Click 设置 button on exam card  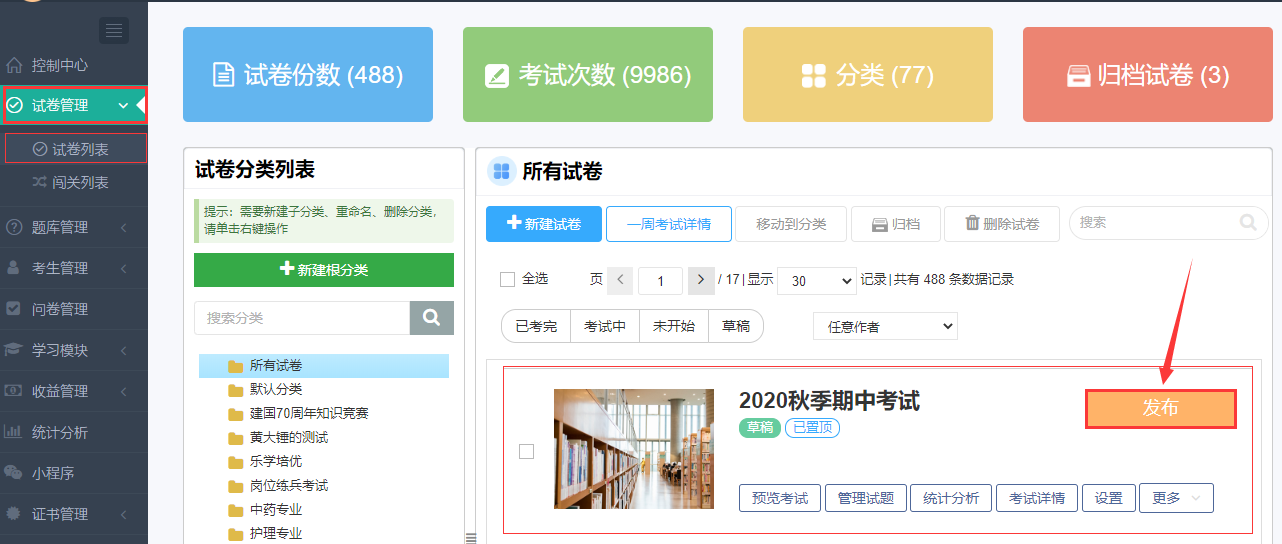coord(1109,498)
